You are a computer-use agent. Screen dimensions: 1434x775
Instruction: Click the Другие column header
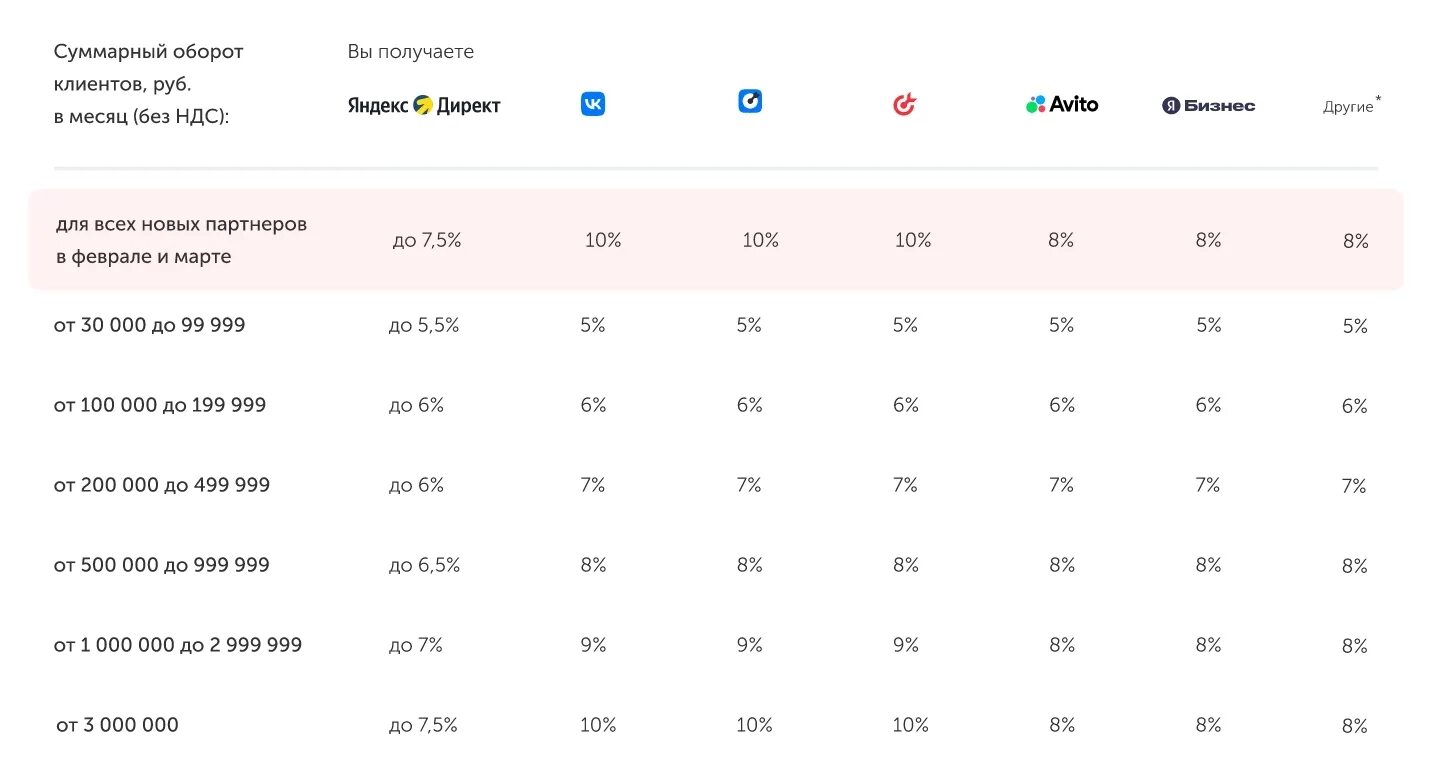click(1349, 106)
